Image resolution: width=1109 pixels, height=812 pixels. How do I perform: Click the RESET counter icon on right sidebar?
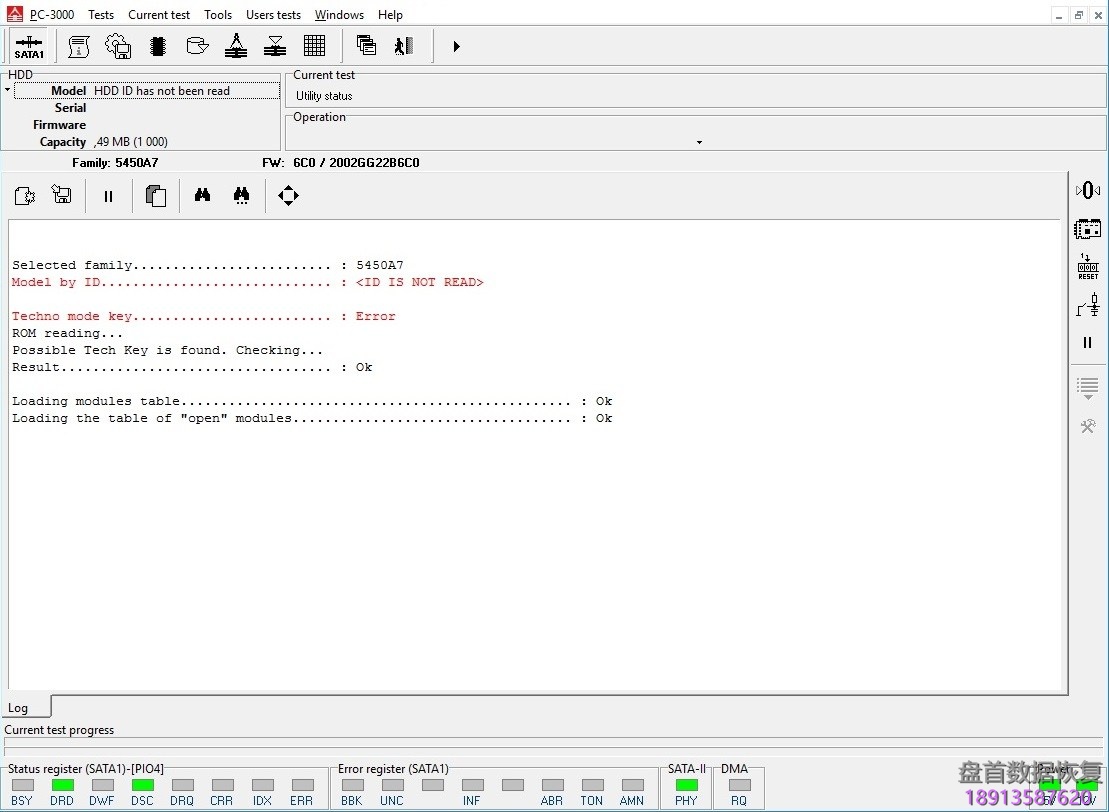point(1088,267)
